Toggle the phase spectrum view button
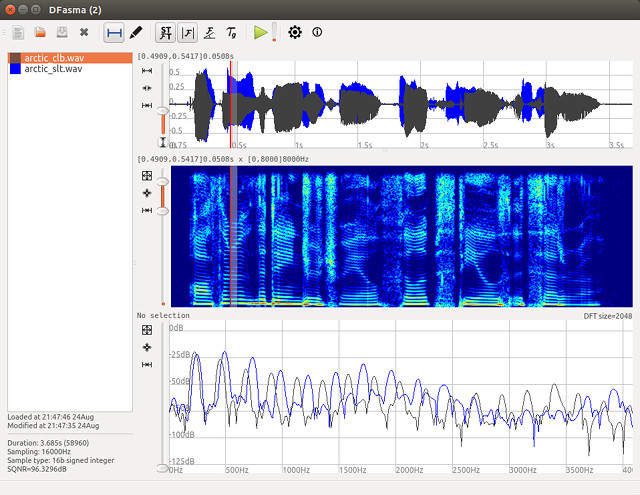This screenshot has width=640, height=495. 210,32
